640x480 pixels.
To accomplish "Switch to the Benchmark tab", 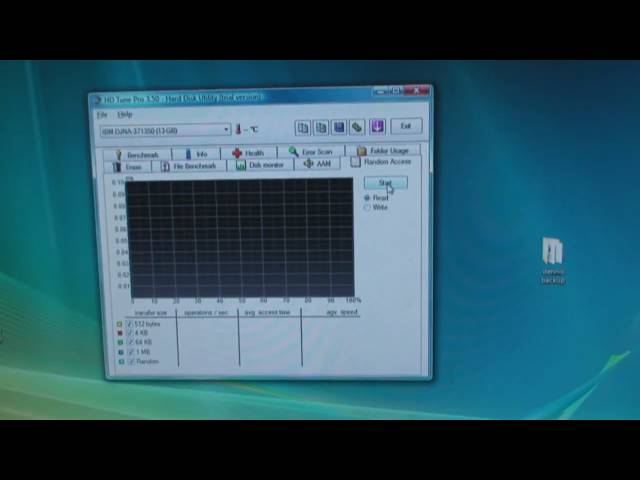I will click(138, 155).
